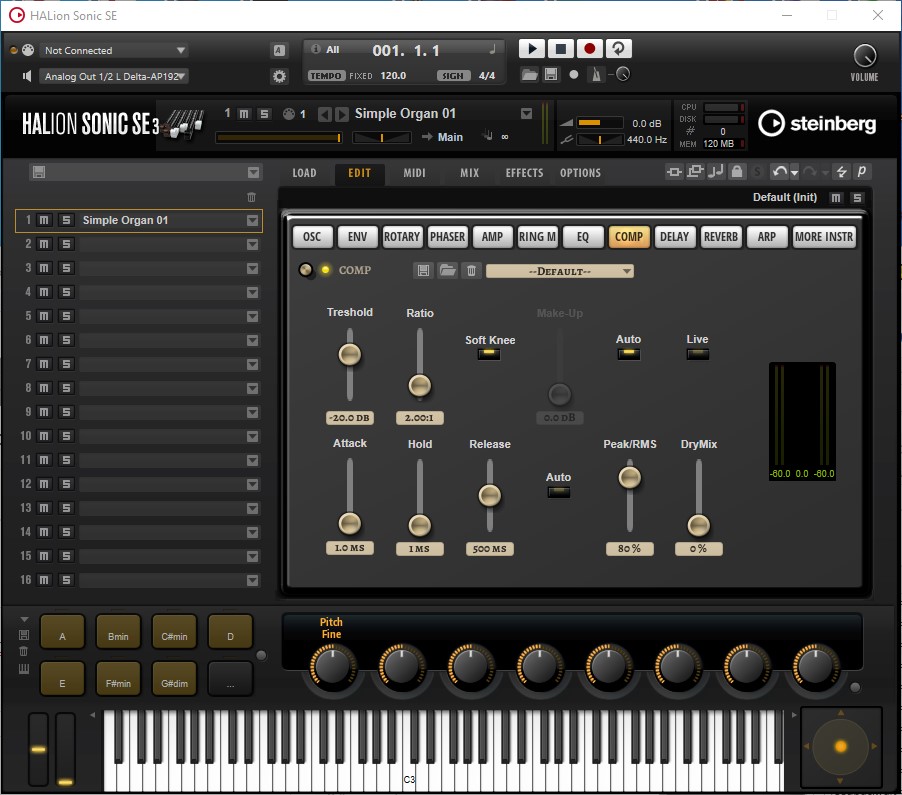
Task: Toggle the Loop playback button
Action: pyautogui.click(x=618, y=49)
